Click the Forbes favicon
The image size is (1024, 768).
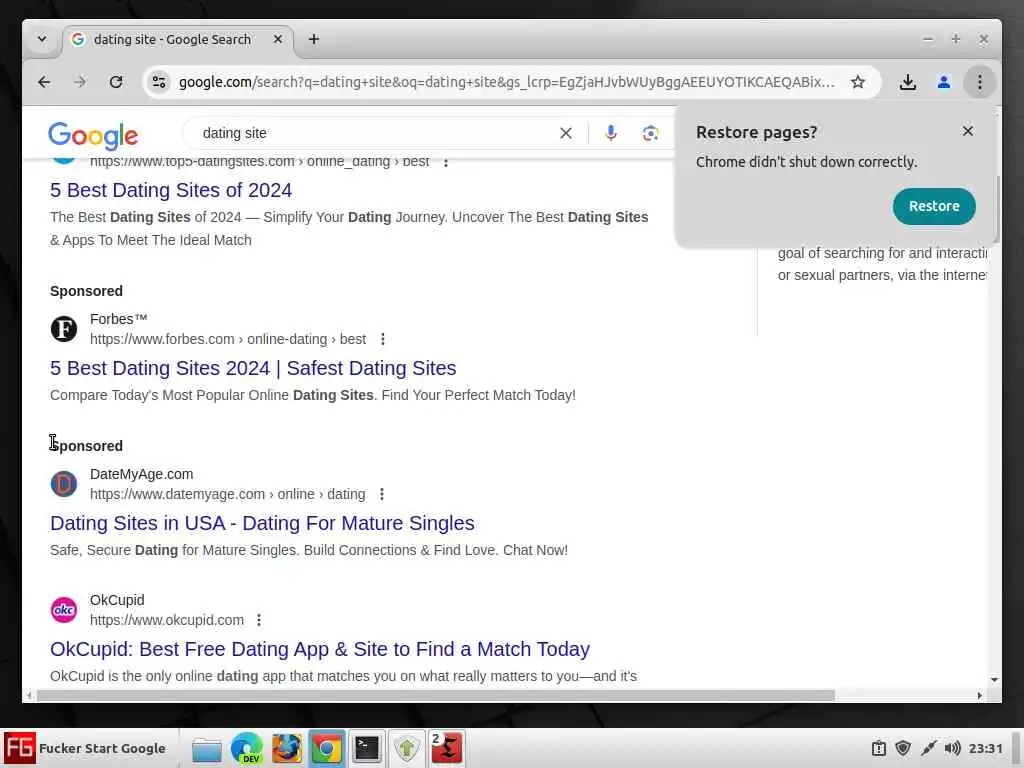pos(64,328)
